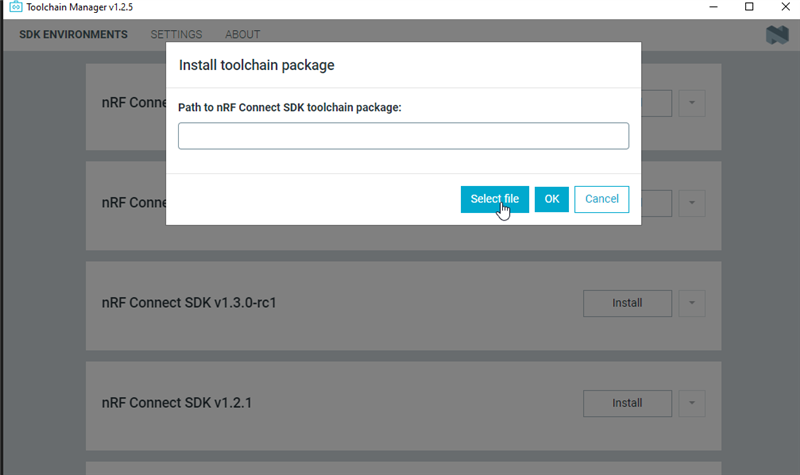Viewport: 800px width, 475px height.
Task: Focus the toolchain package path field
Action: click(x=403, y=136)
